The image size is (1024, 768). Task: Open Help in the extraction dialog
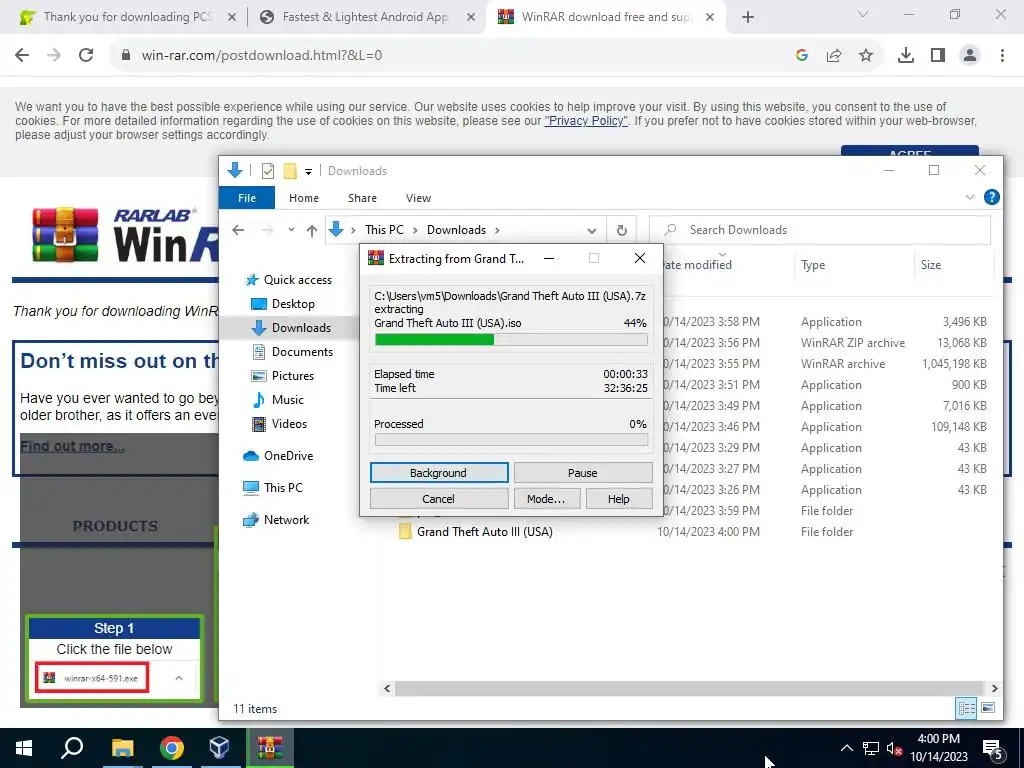618,499
